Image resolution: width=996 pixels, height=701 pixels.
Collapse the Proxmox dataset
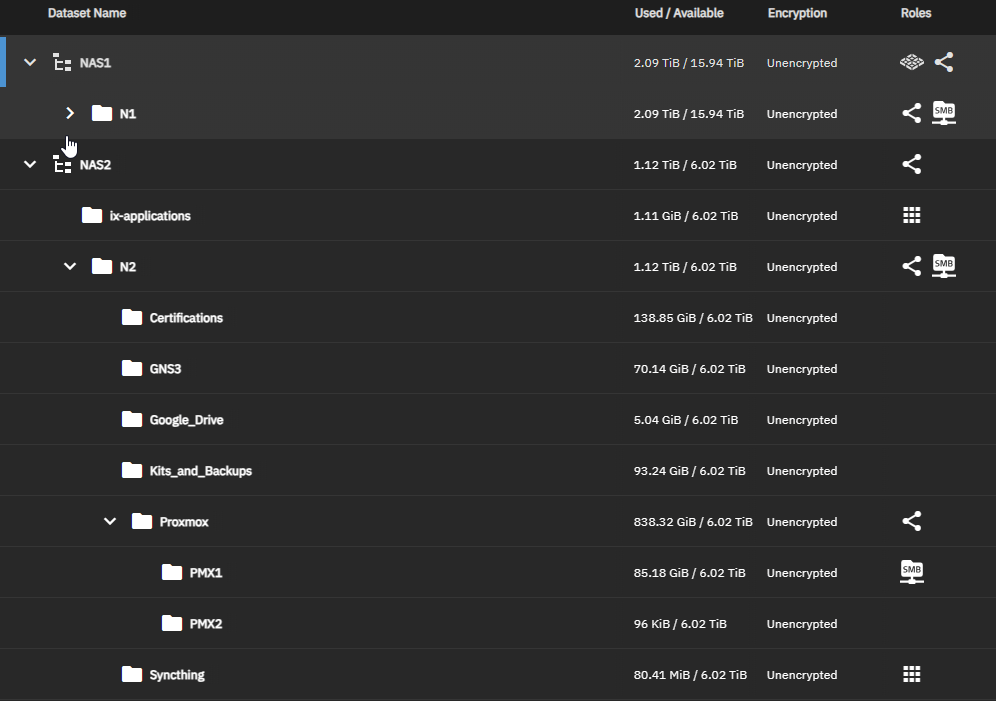110,521
